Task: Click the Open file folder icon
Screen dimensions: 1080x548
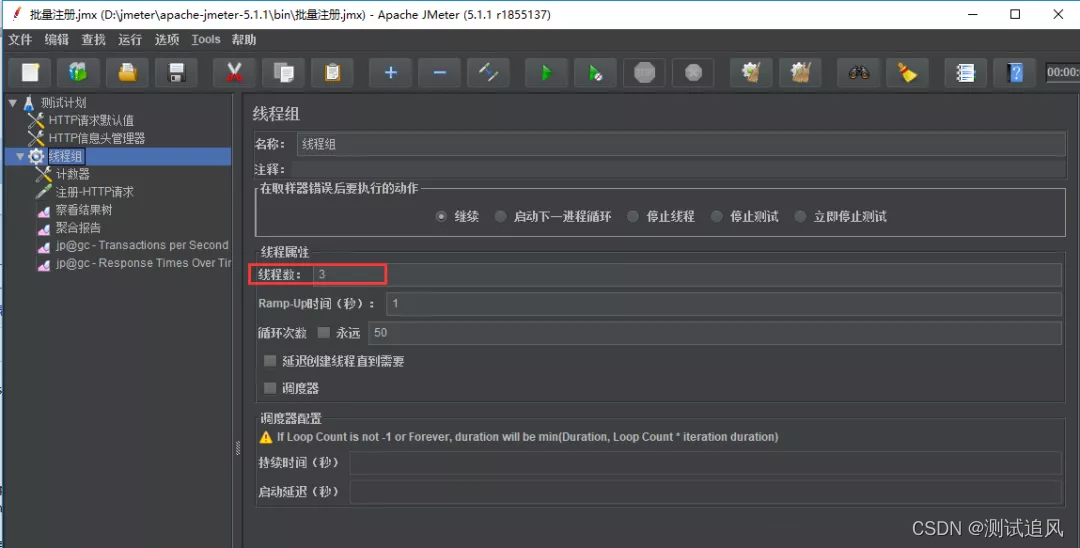Action: 127,72
